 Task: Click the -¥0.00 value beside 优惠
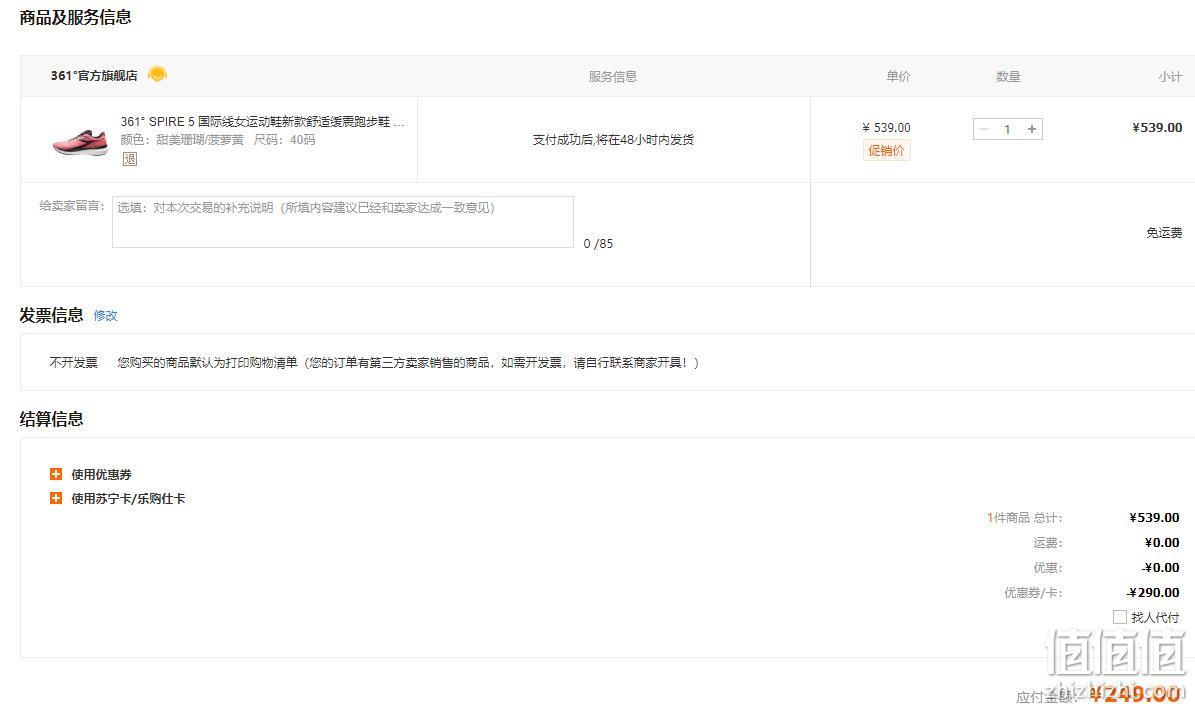[x=1161, y=568]
